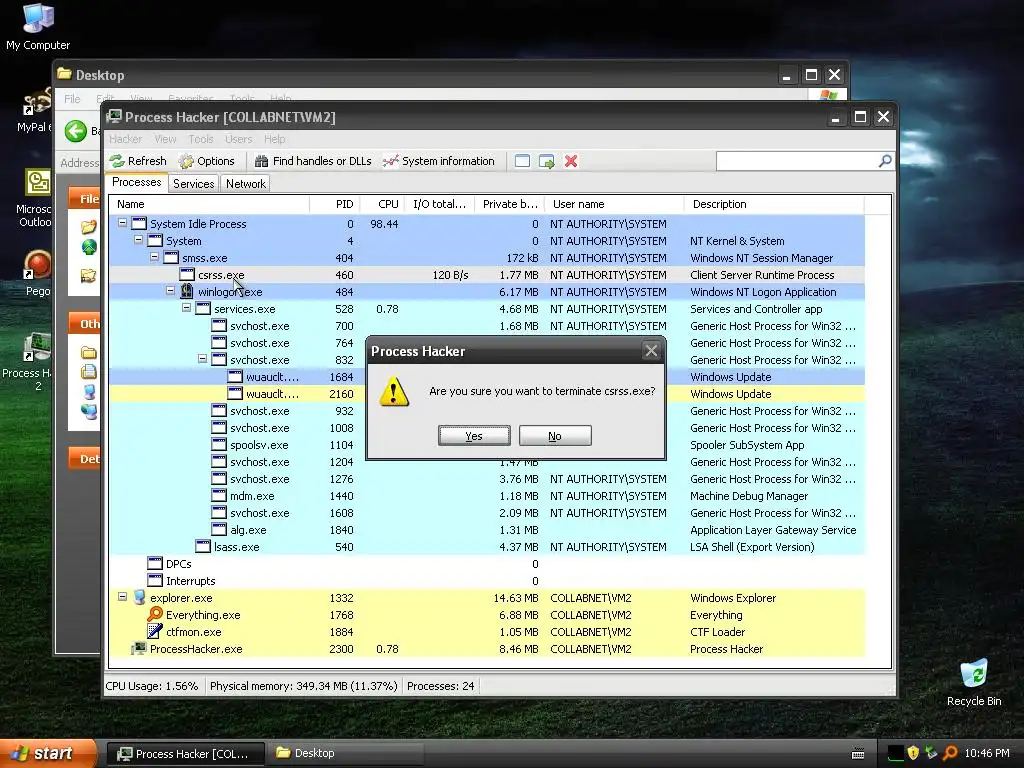The height and width of the screenshot is (768, 1024).
Task: Sort by the CPU column header
Action: coord(382,204)
